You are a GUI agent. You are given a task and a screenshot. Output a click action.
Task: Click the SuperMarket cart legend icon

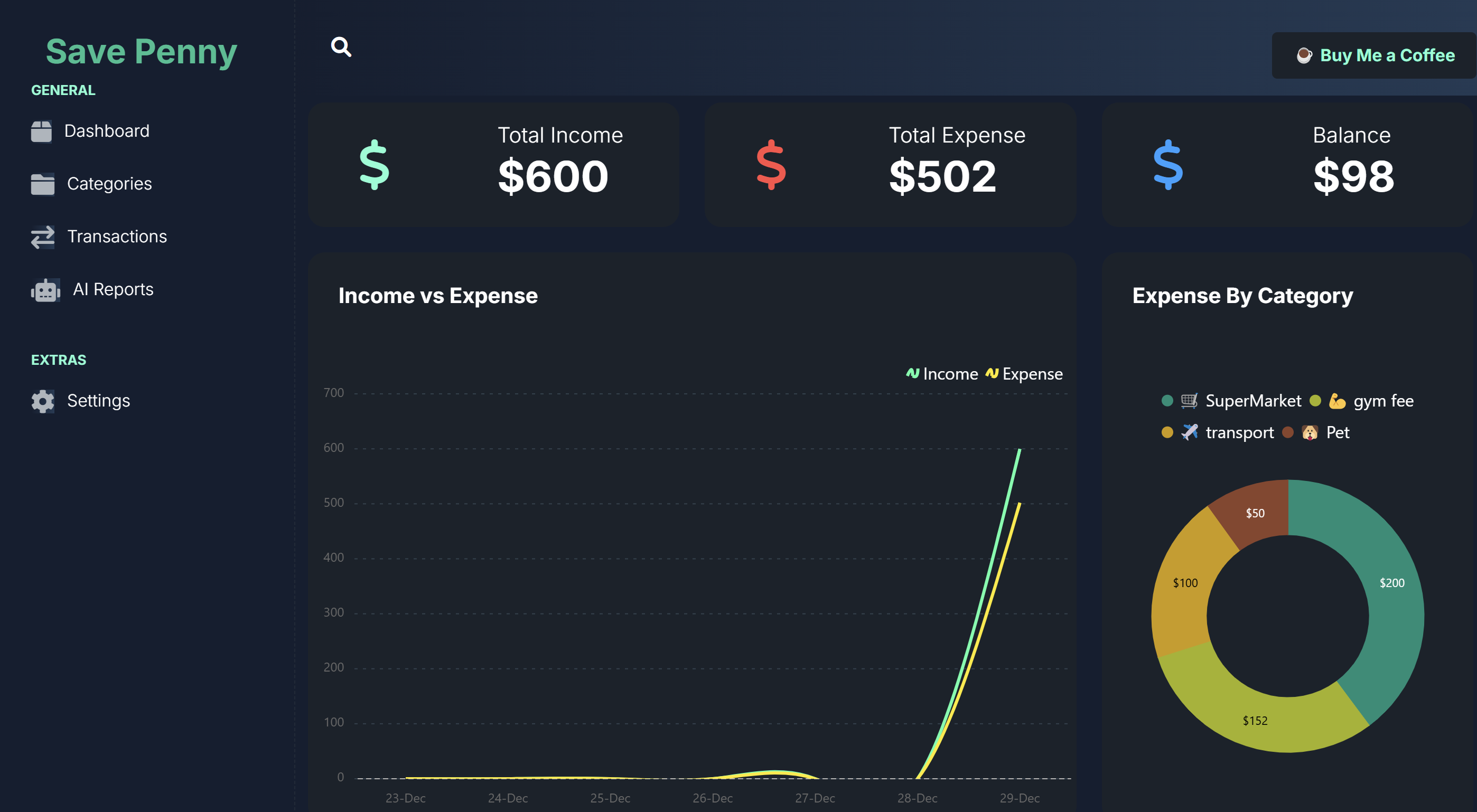coord(1189,401)
